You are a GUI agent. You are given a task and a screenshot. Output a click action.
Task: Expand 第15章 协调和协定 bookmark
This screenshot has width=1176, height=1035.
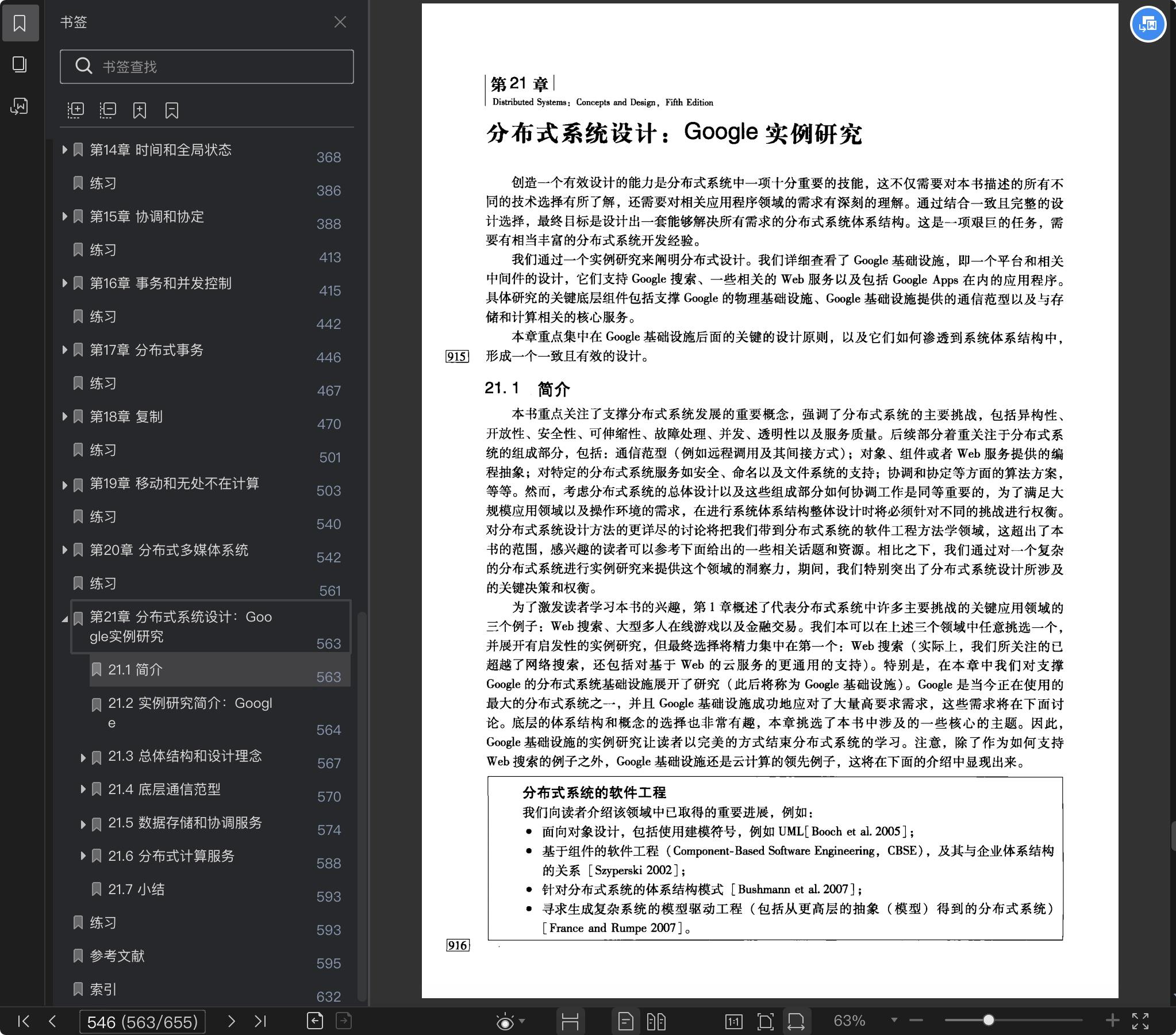pyautogui.click(x=64, y=216)
